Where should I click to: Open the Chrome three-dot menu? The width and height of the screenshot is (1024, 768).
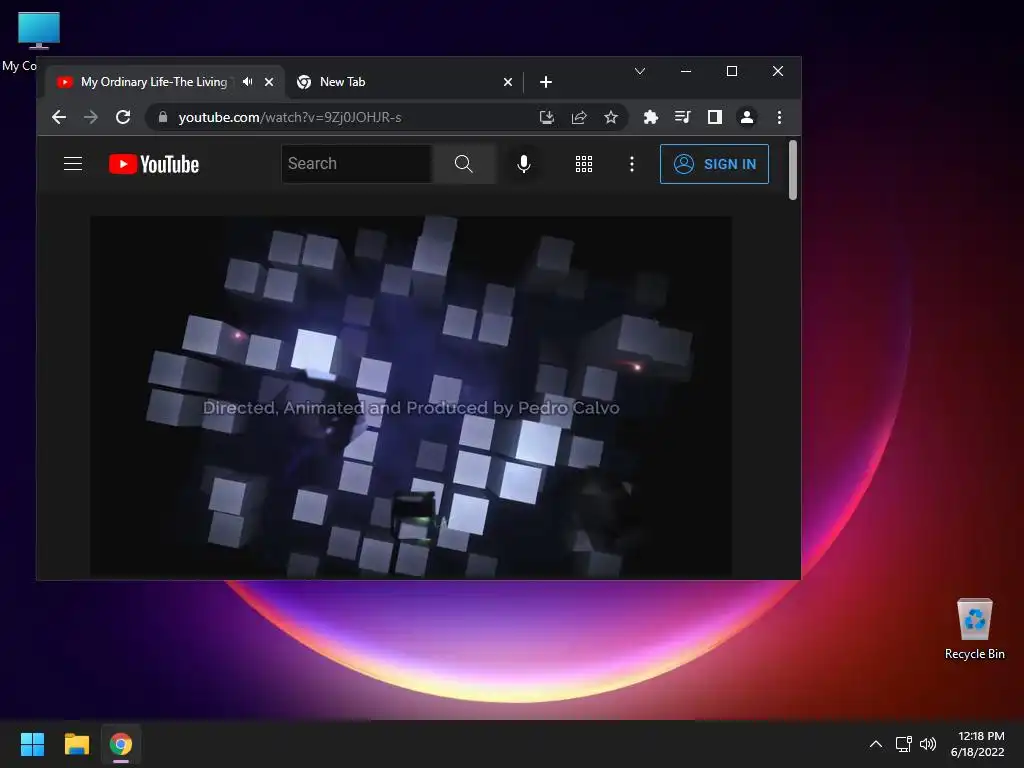click(x=779, y=118)
